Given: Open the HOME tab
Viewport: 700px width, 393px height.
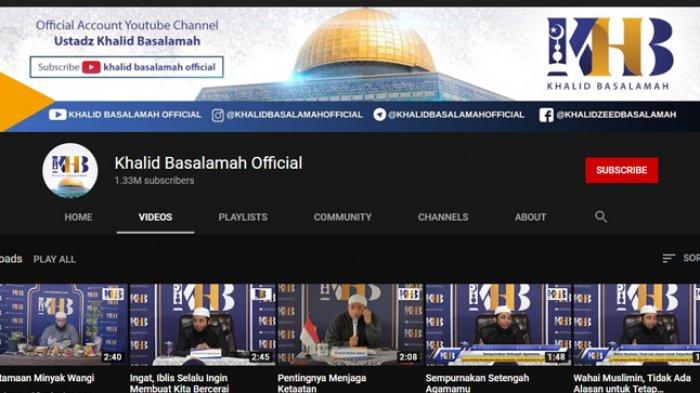Looking at the screenshot, I should pos(78,217).
